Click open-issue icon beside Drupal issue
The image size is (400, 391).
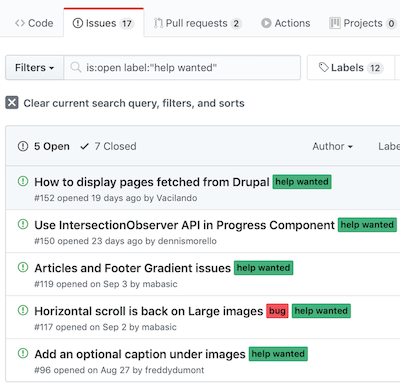click(x=23, y=181)
